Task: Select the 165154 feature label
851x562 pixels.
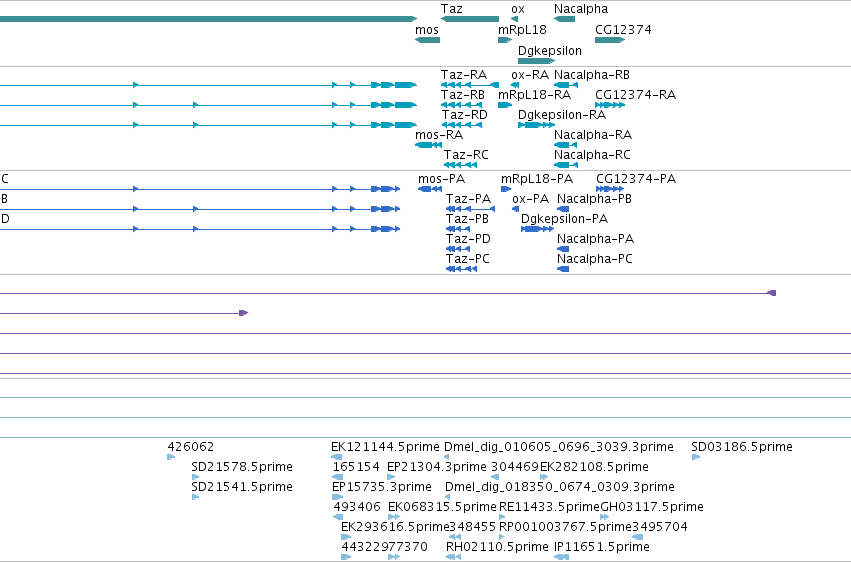Action: point(356,467)
